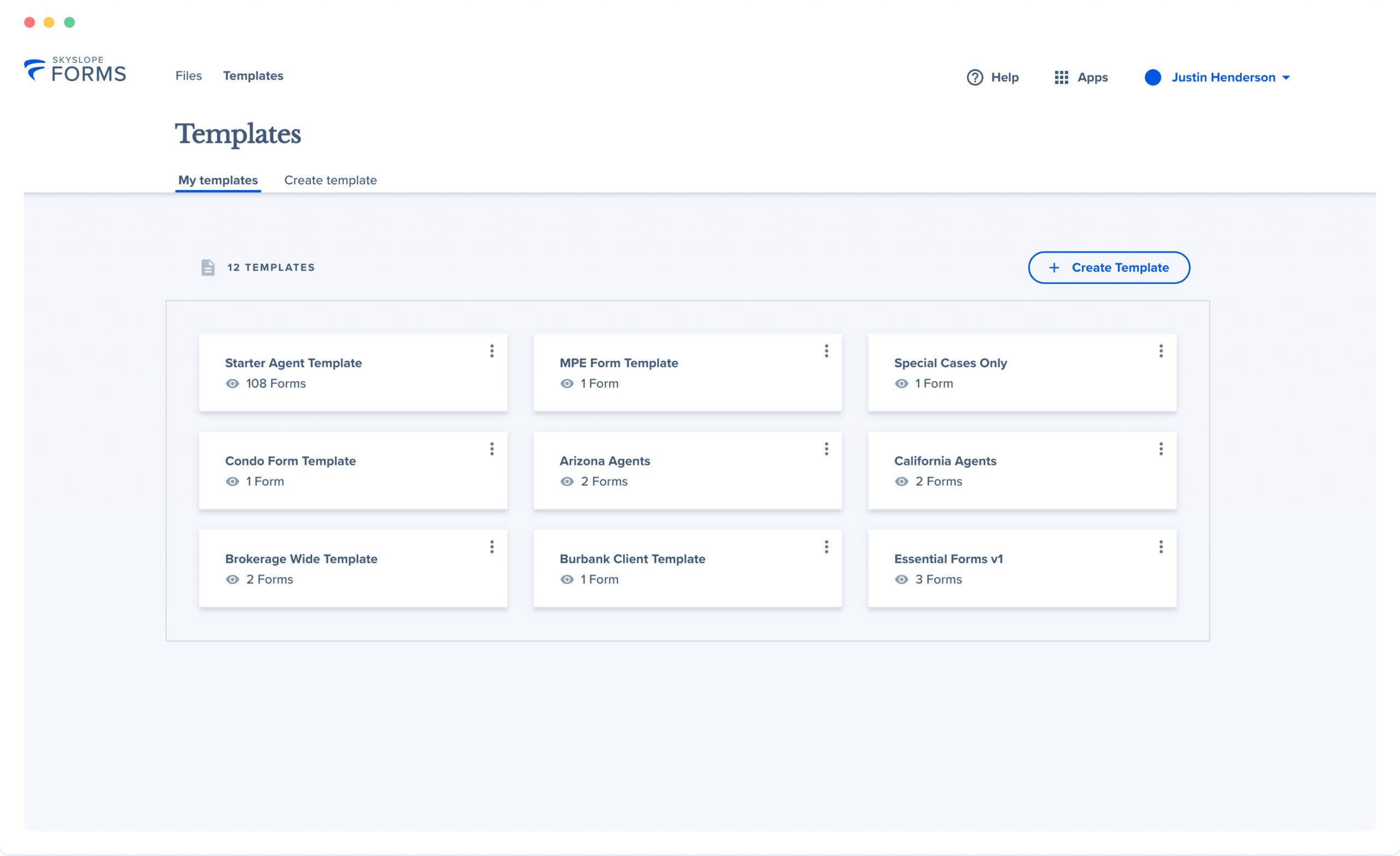Open the Apps grid launcher
Viewport: 1400px width, 856px height.
pos(1062,77)
